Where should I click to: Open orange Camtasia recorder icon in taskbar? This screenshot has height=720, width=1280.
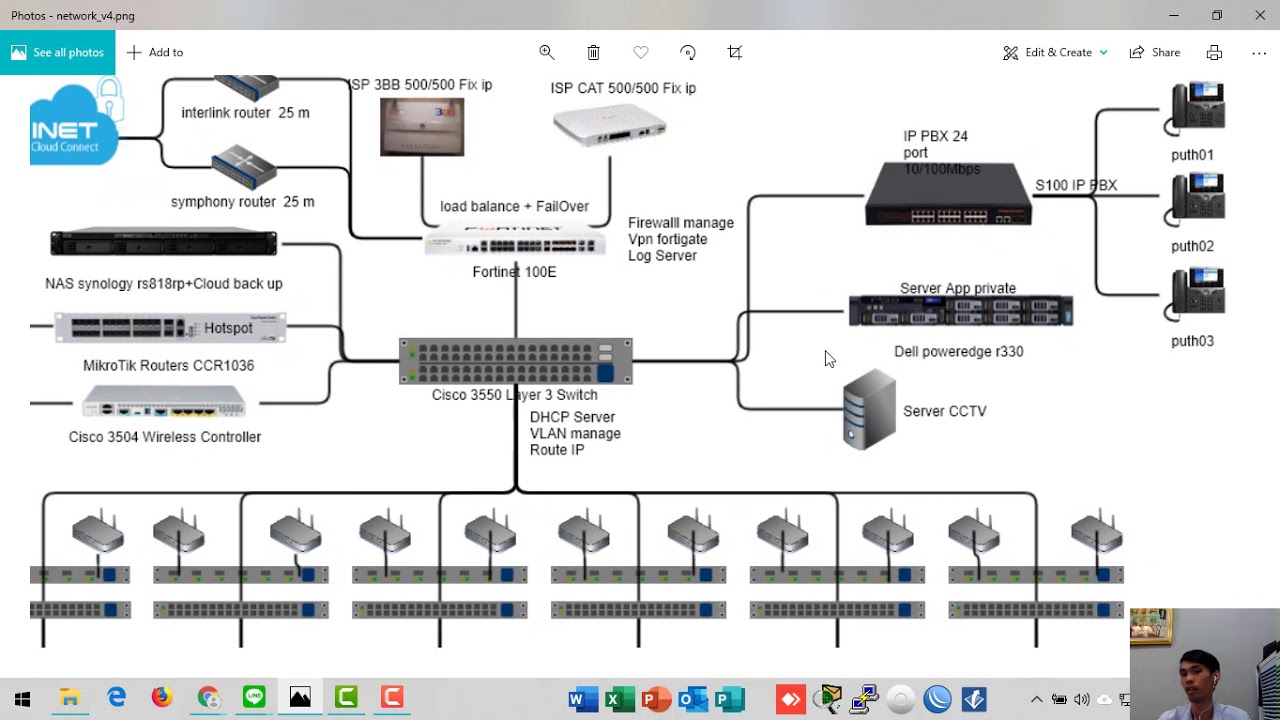[392, 698]
